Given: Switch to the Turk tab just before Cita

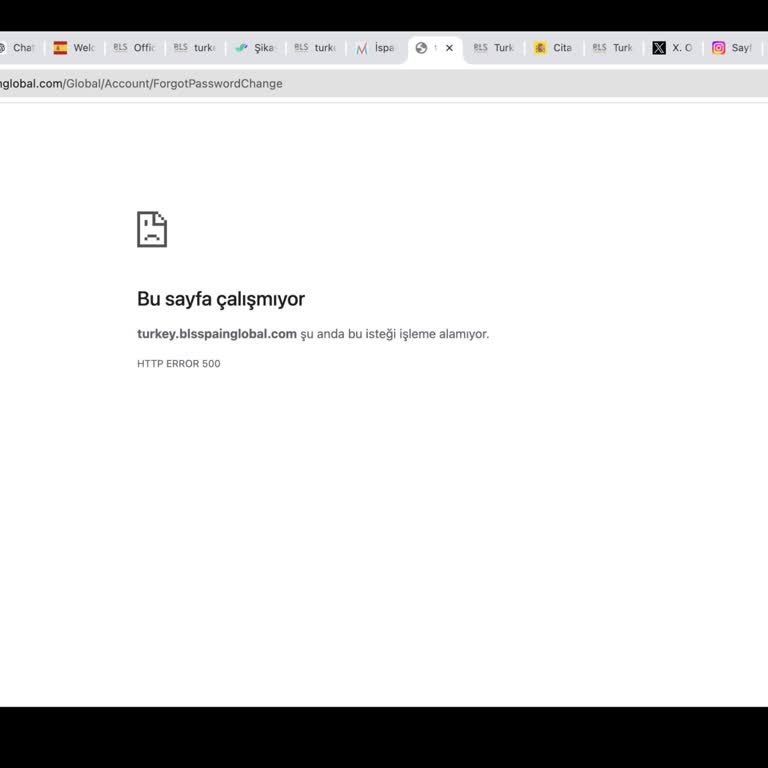Looking at the screenshot, I should [494, 48].
